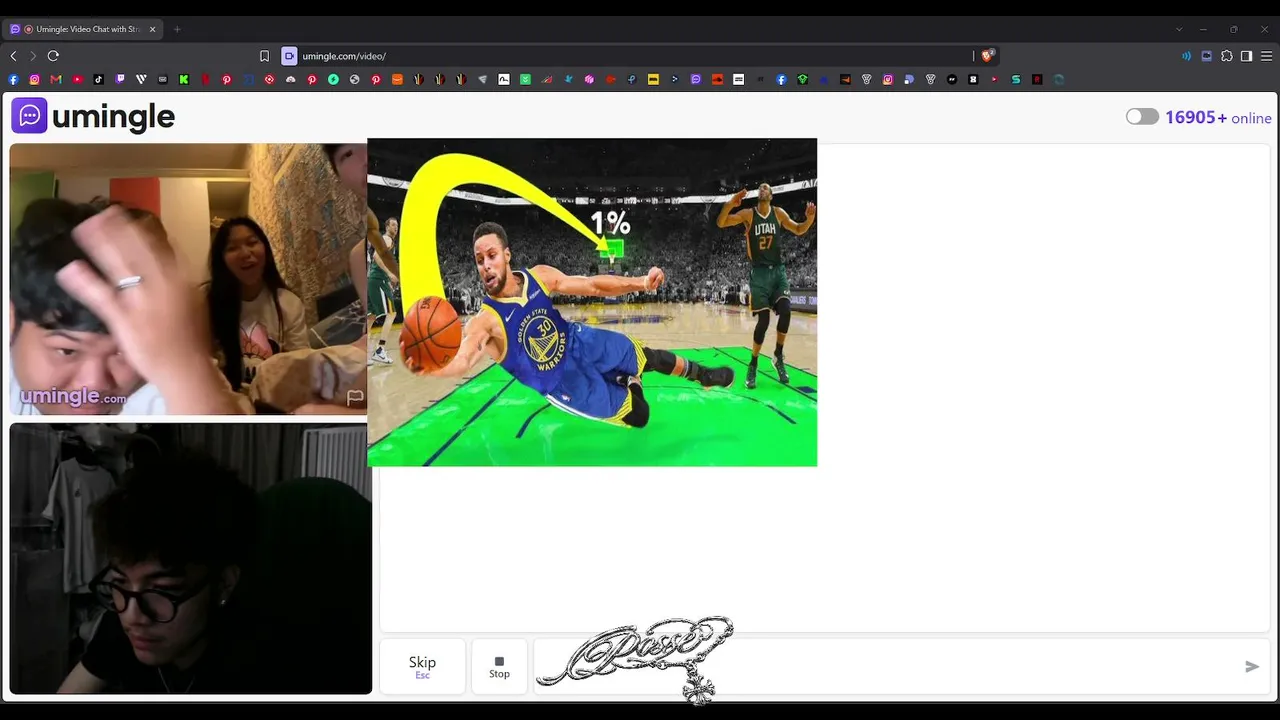This screenshot has width=1280, height=720.
Task: Toggle the browser sidebar panel
Action: click(1246, 56)
